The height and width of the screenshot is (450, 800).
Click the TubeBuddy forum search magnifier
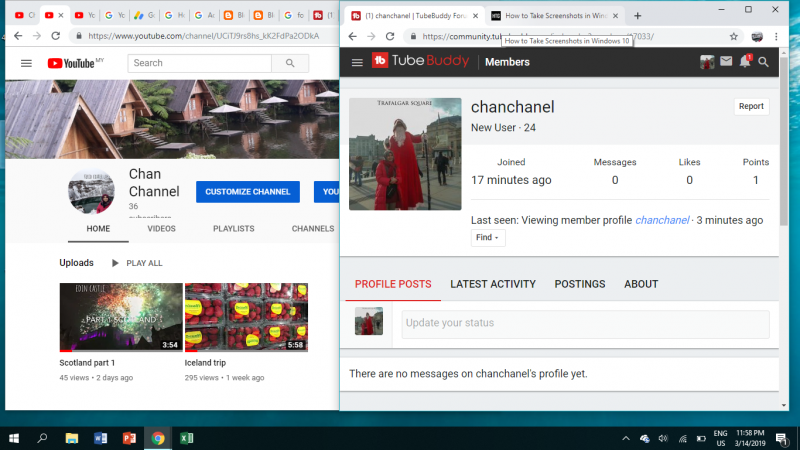(764, 62)
